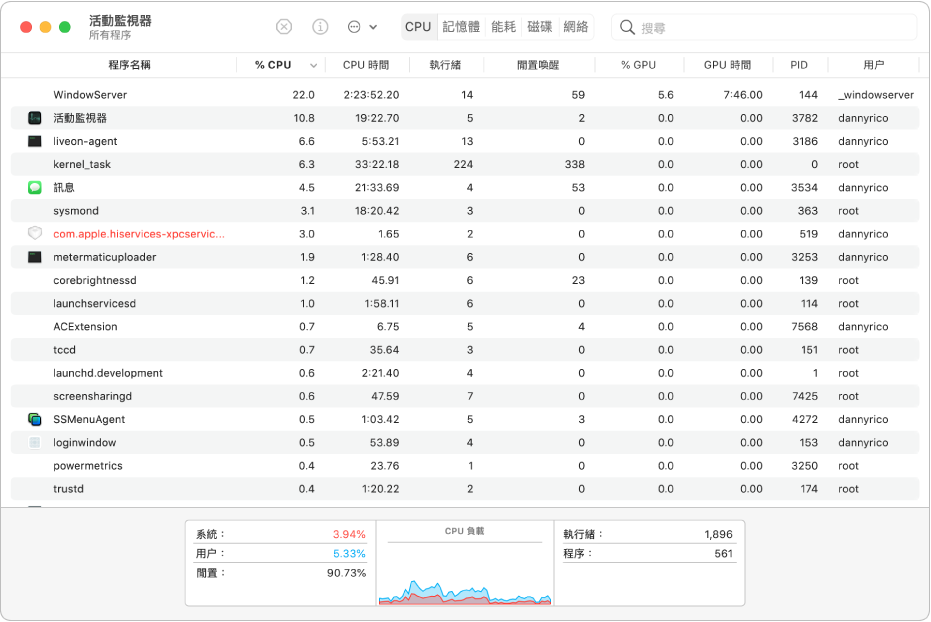931x622 pixels.
Task: Sort by the 程序名稱 column header
Action: point(129,65)
